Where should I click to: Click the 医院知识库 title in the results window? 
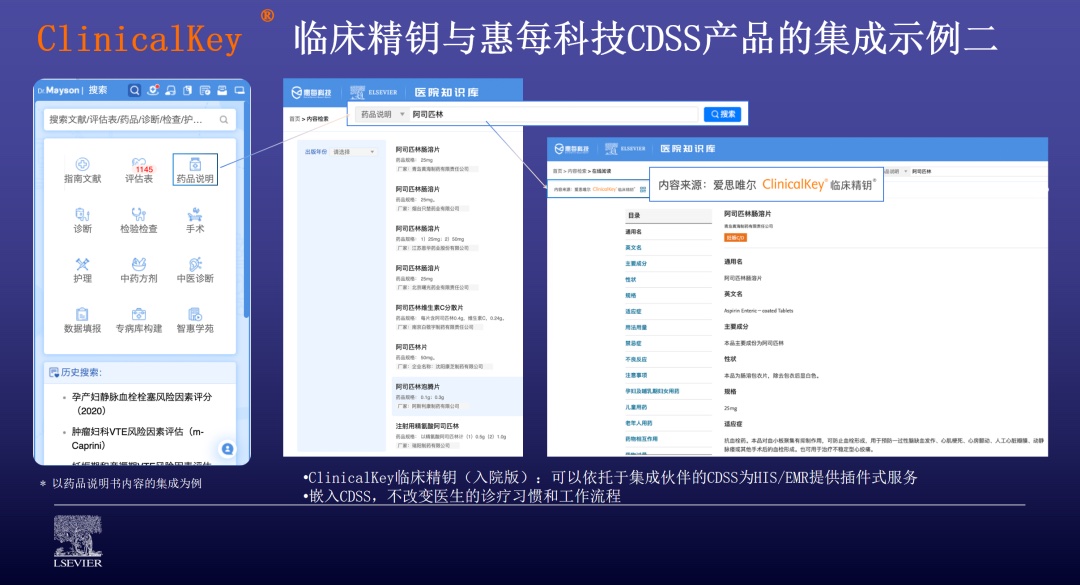pyautogui.click(x=446, y=92)
